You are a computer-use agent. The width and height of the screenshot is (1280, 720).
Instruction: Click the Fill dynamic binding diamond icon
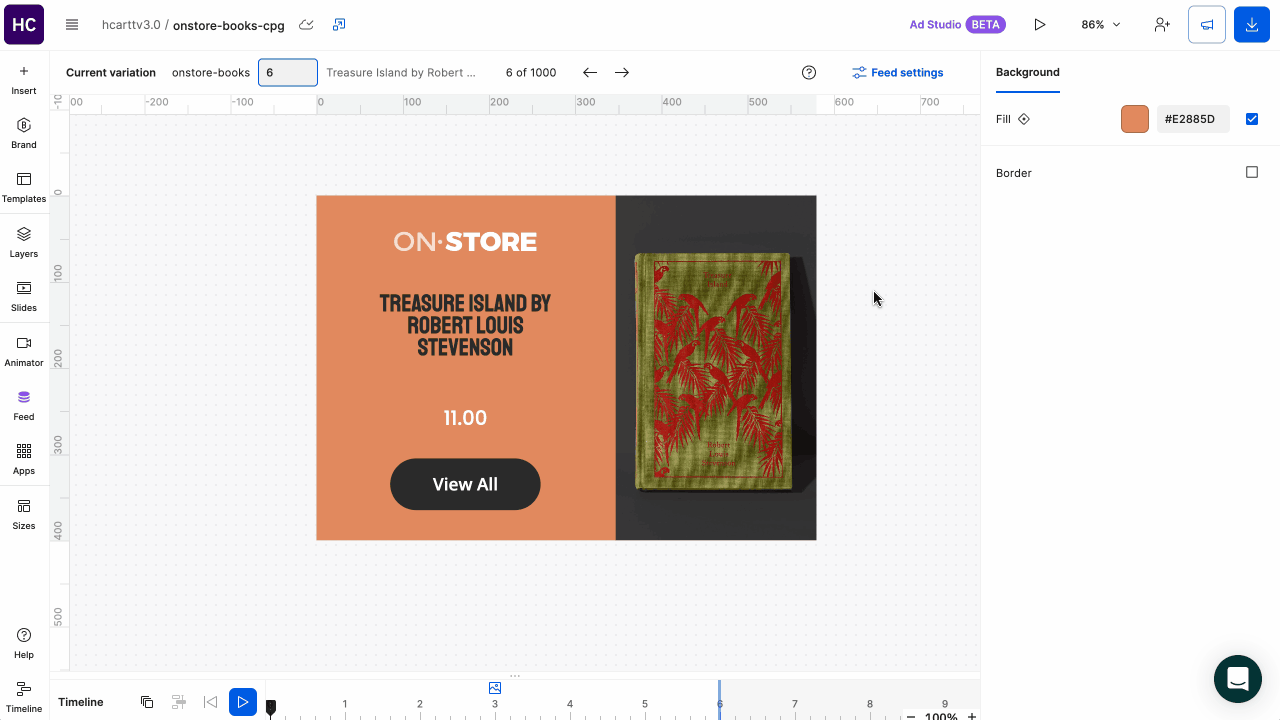click(1024, 119)
